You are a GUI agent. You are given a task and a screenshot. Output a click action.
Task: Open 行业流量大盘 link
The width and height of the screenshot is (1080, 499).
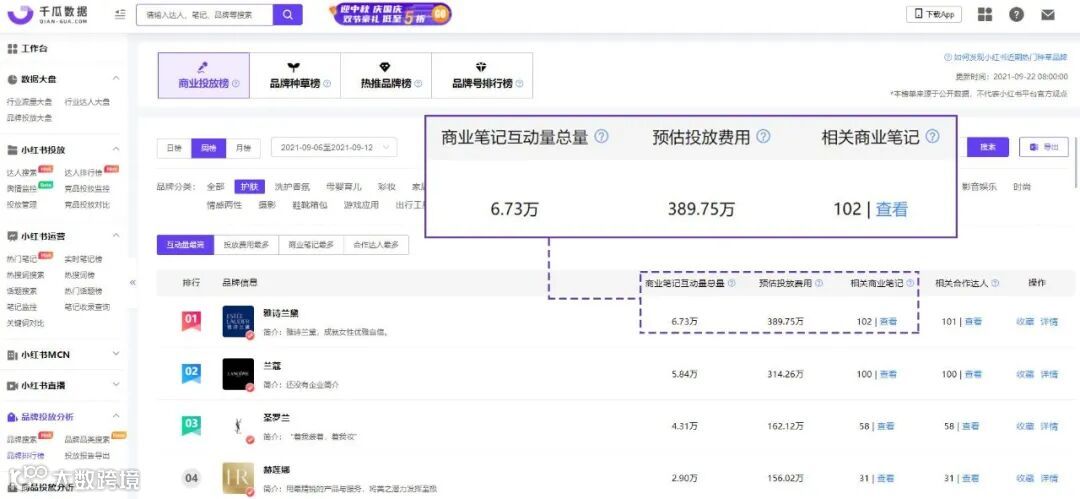coord(30,102)
